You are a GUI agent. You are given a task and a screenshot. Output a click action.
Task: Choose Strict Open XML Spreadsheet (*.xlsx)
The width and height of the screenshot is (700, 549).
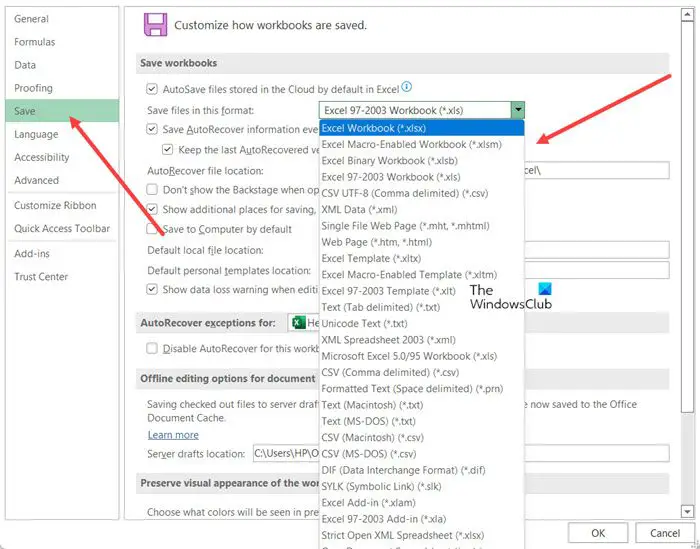(421, 536)
